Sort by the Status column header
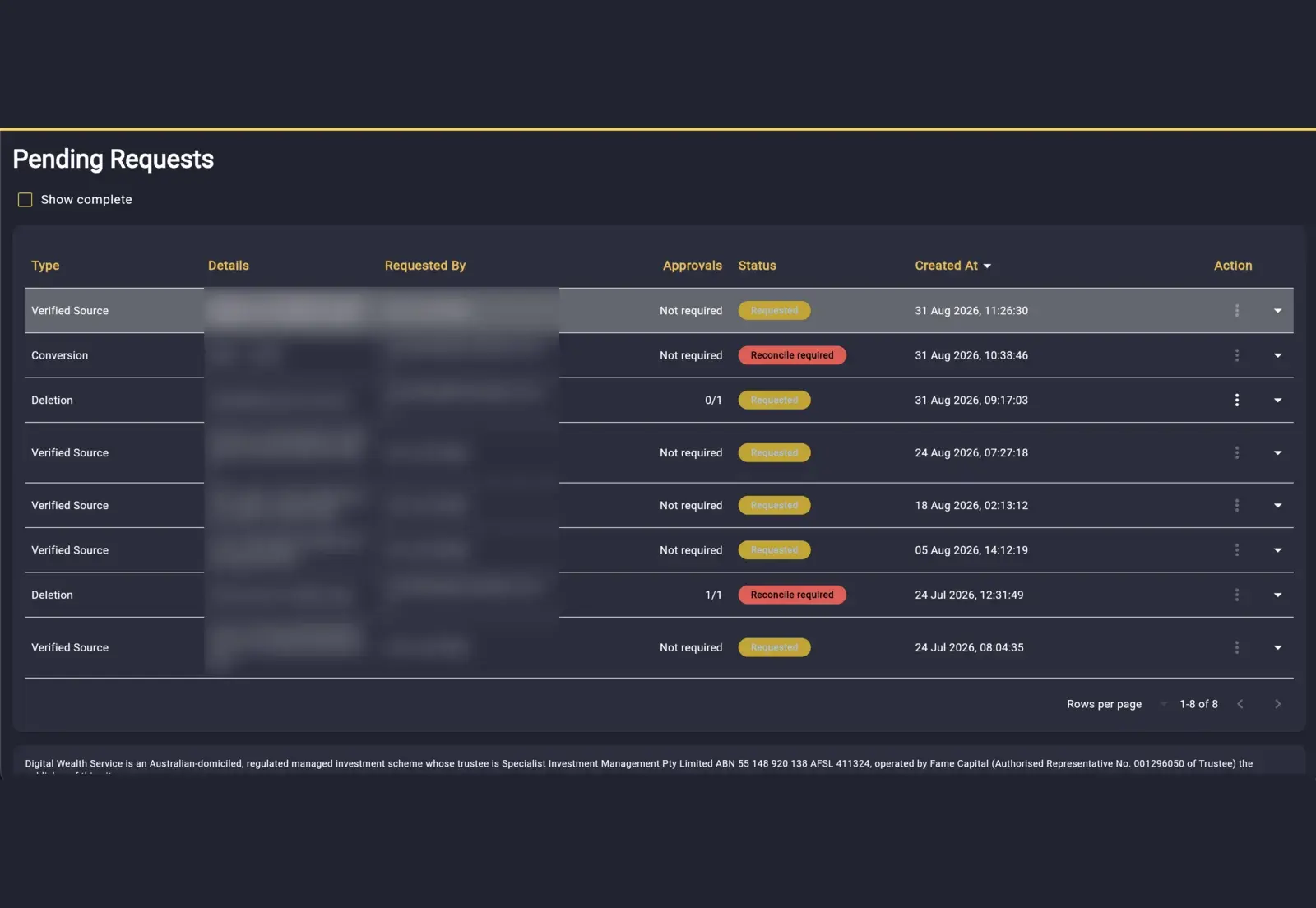 tap(757, 266)
